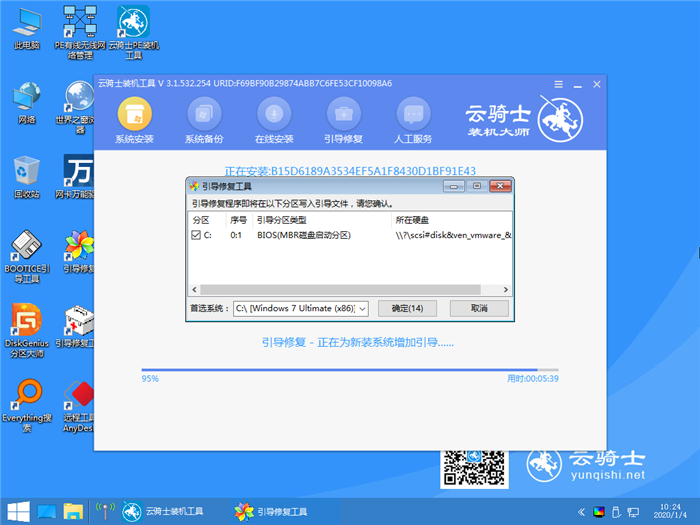Click the network tray icon
The height and width of the screenshot is (525, 700).
(633, 512)
